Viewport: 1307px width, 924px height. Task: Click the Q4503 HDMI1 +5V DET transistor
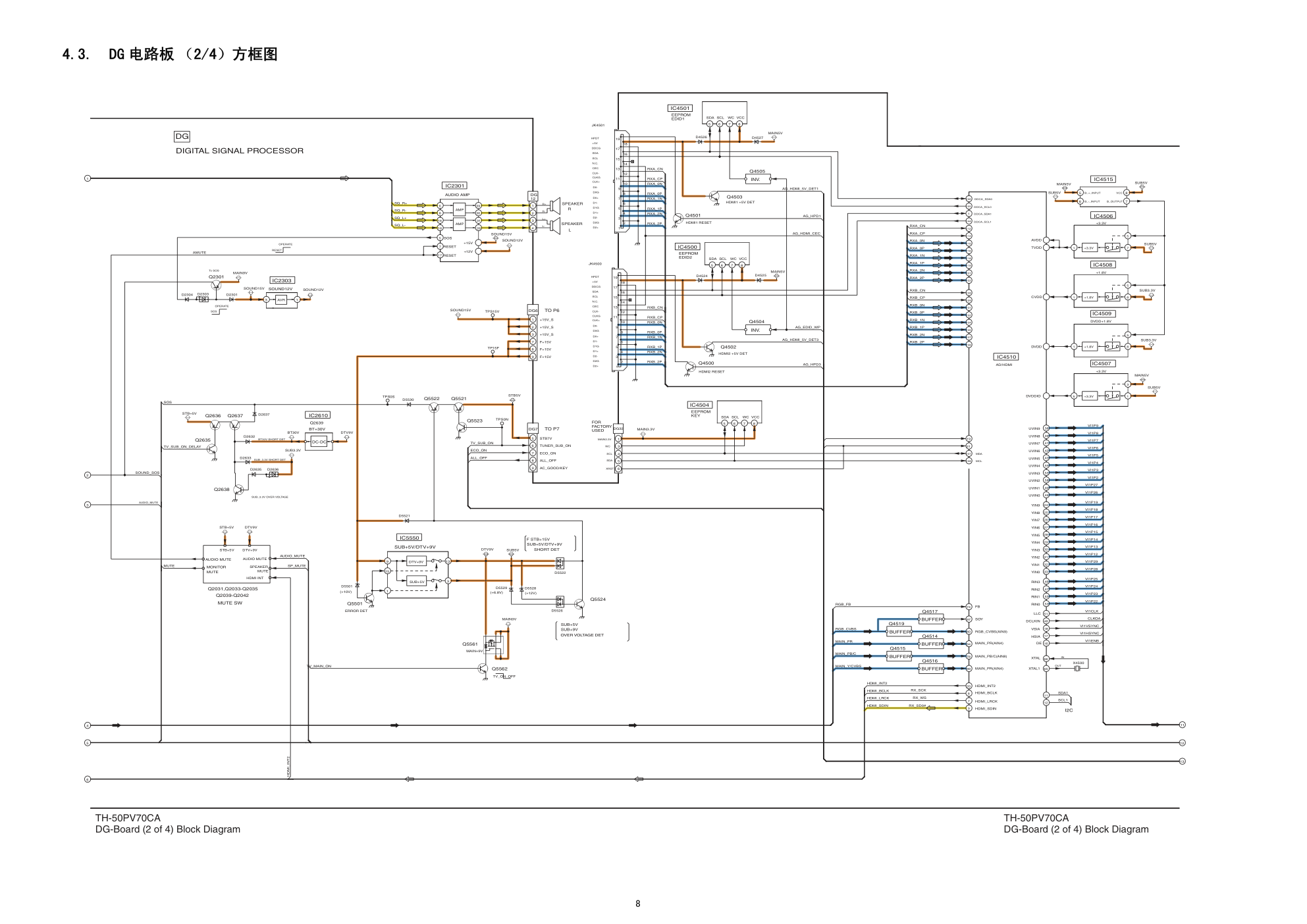tap(715, 196)
